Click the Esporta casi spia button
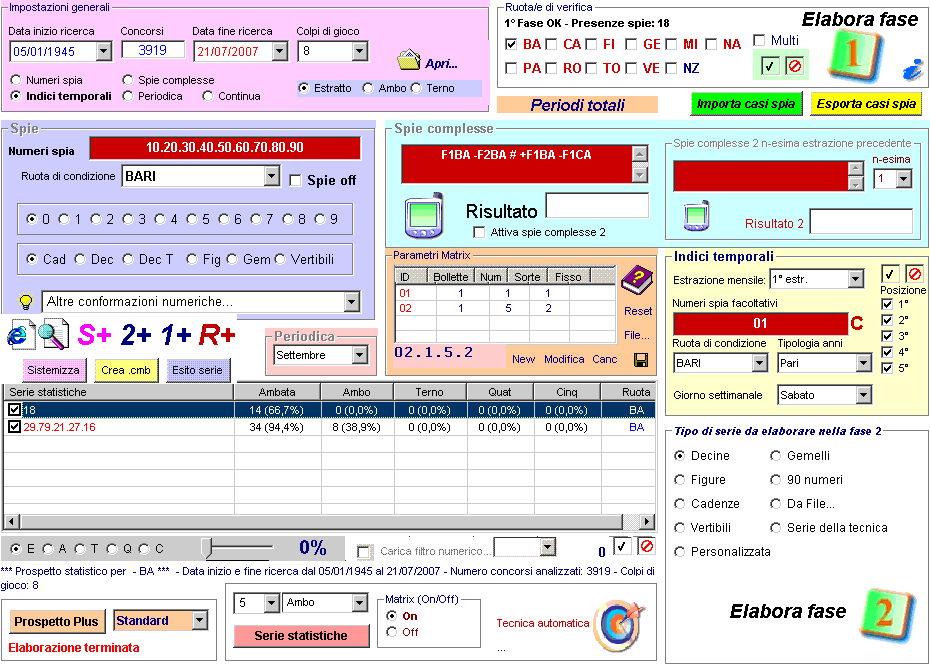The image size is (930, 667). tap(866, 104)
